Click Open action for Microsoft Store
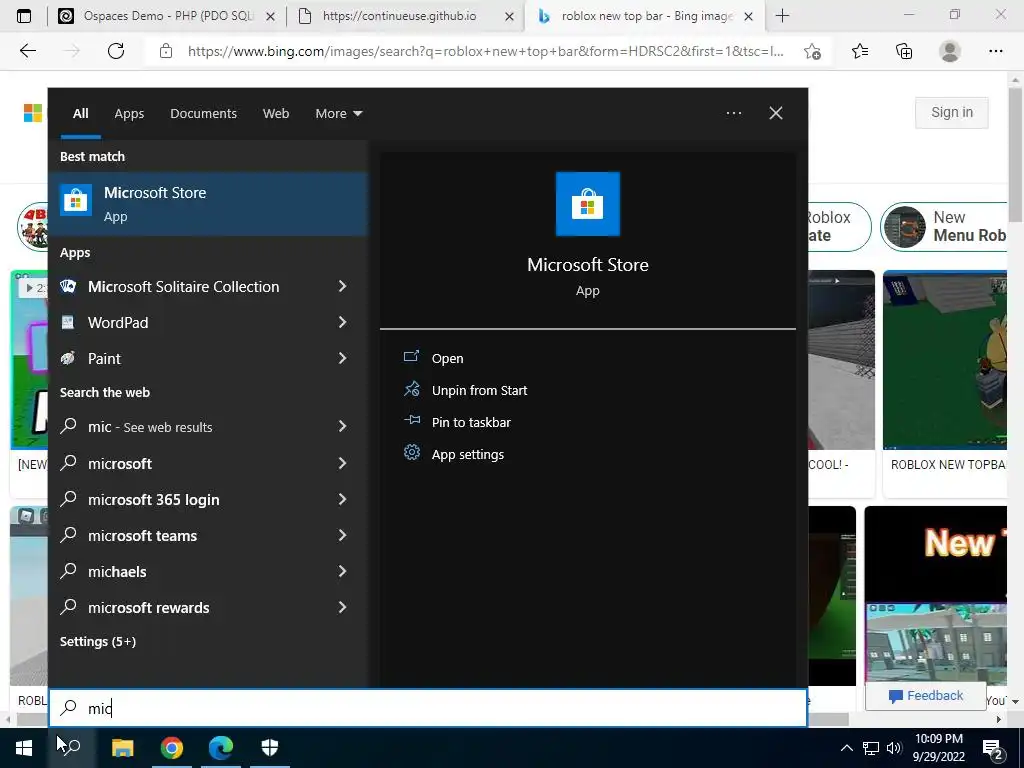Screen dimensions: 1024x768 coord(447,359)
